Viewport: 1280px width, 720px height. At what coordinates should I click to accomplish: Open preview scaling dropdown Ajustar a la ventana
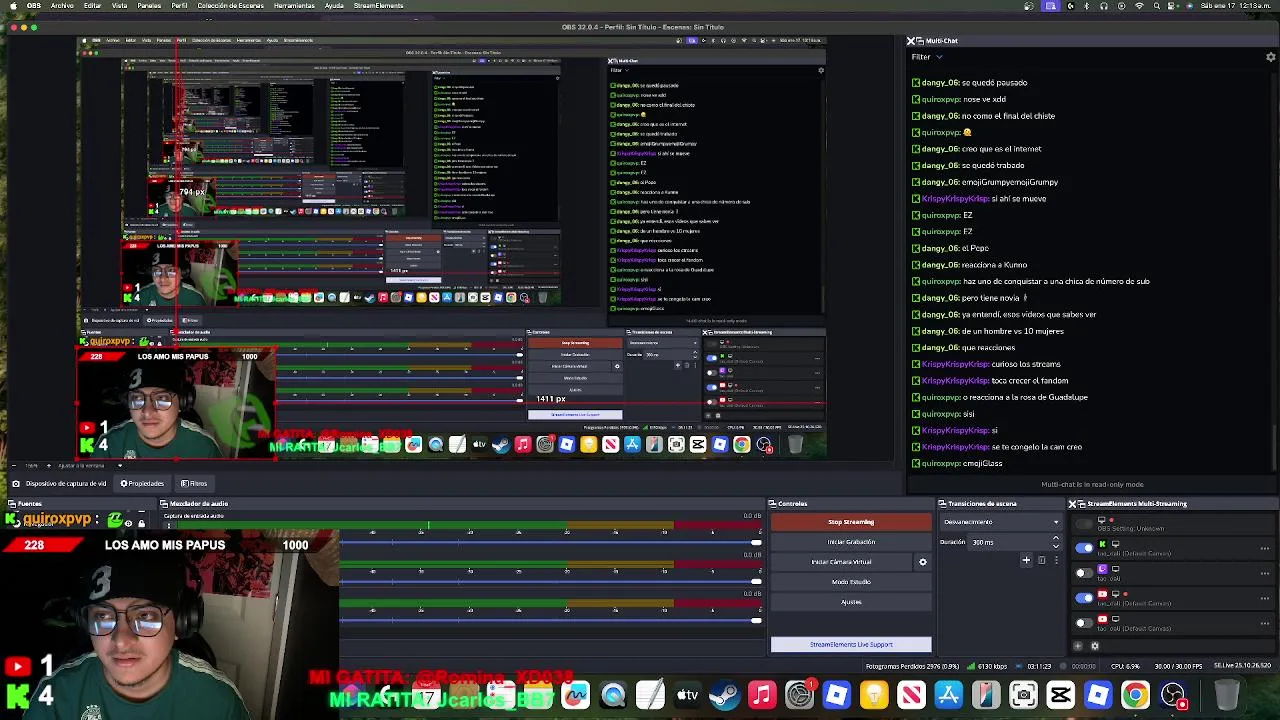point(90,466)
